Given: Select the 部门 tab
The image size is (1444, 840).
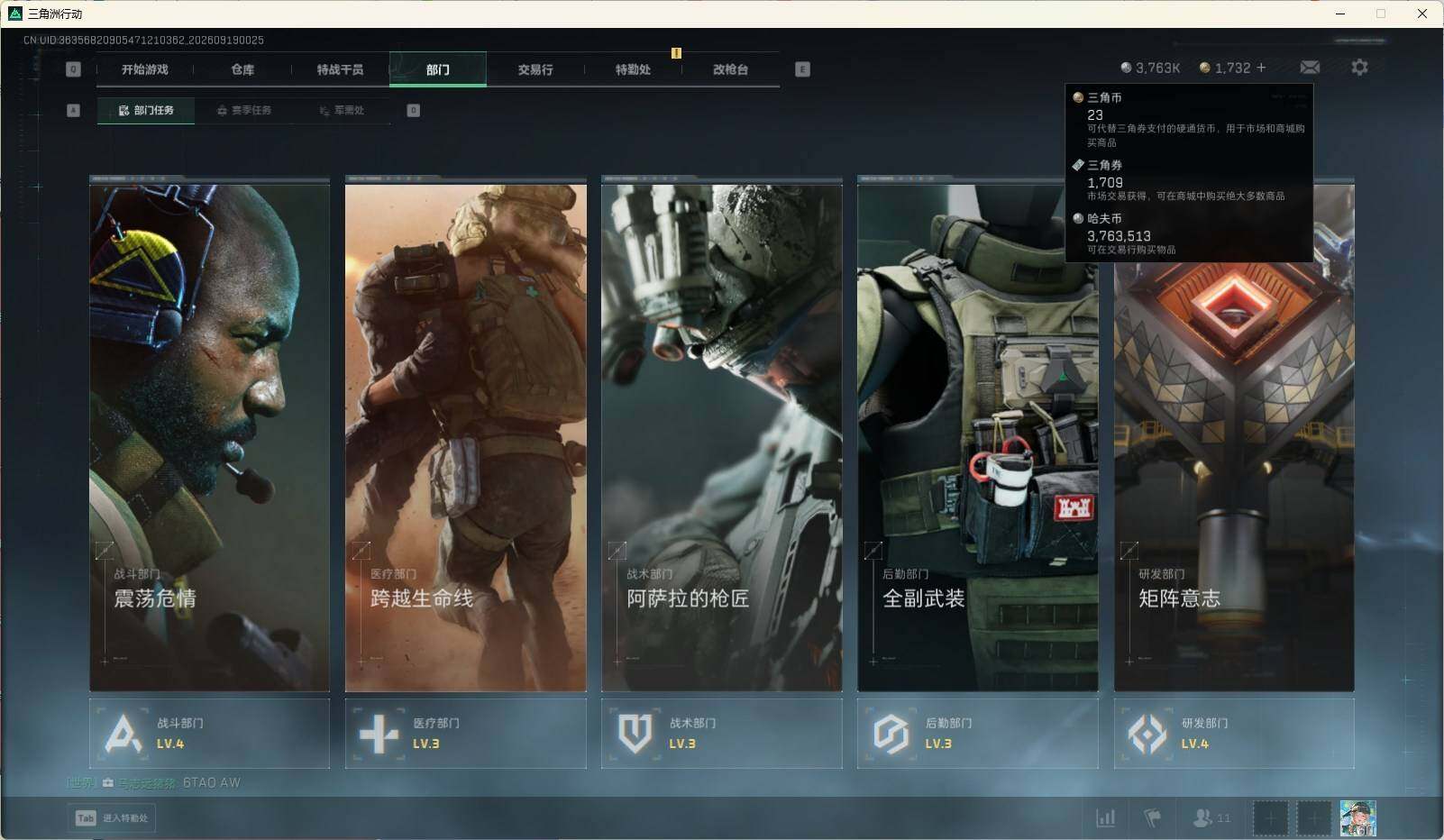Looking at the screenshot, I should coord(438,69).
